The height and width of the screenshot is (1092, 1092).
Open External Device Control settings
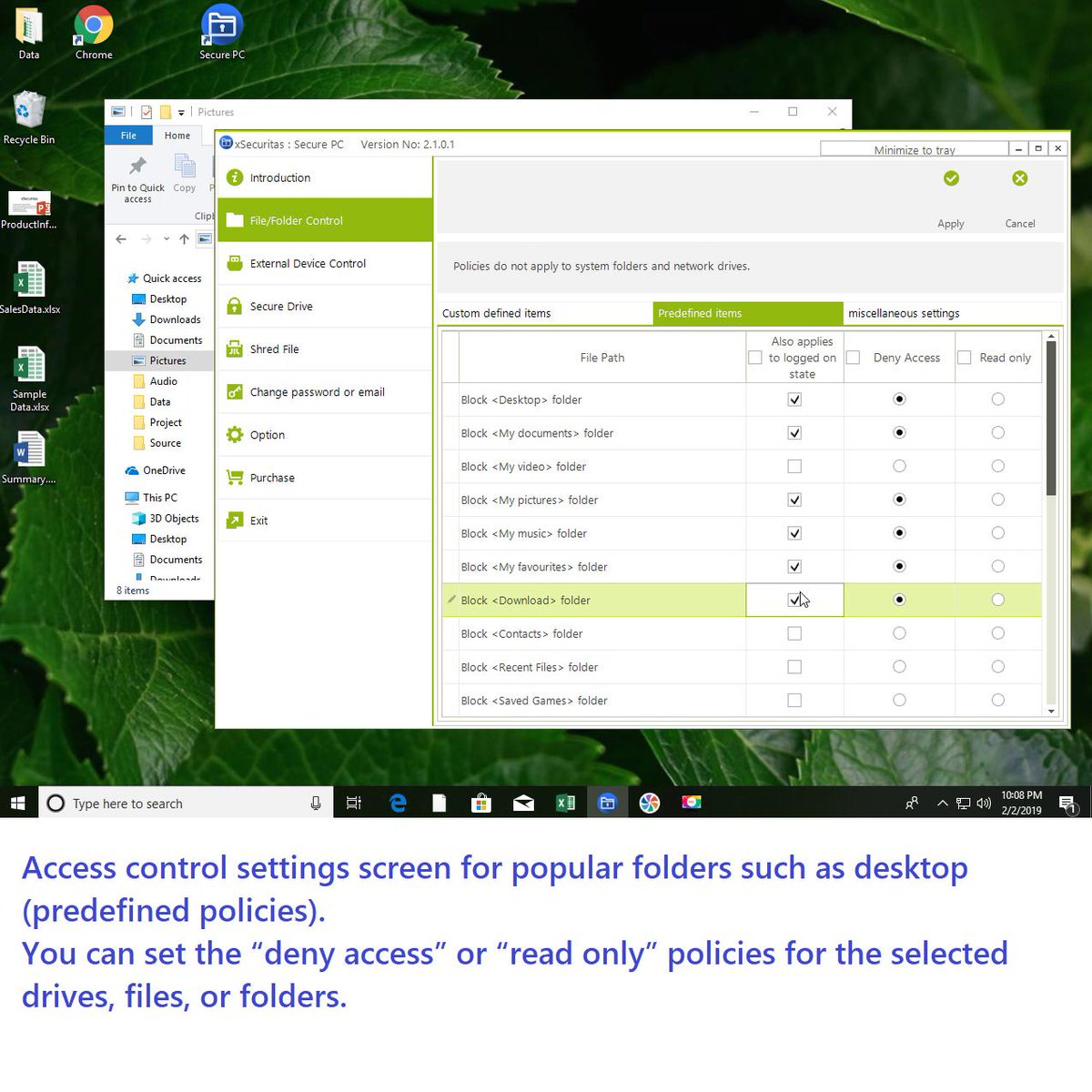[x=307, y=263]
